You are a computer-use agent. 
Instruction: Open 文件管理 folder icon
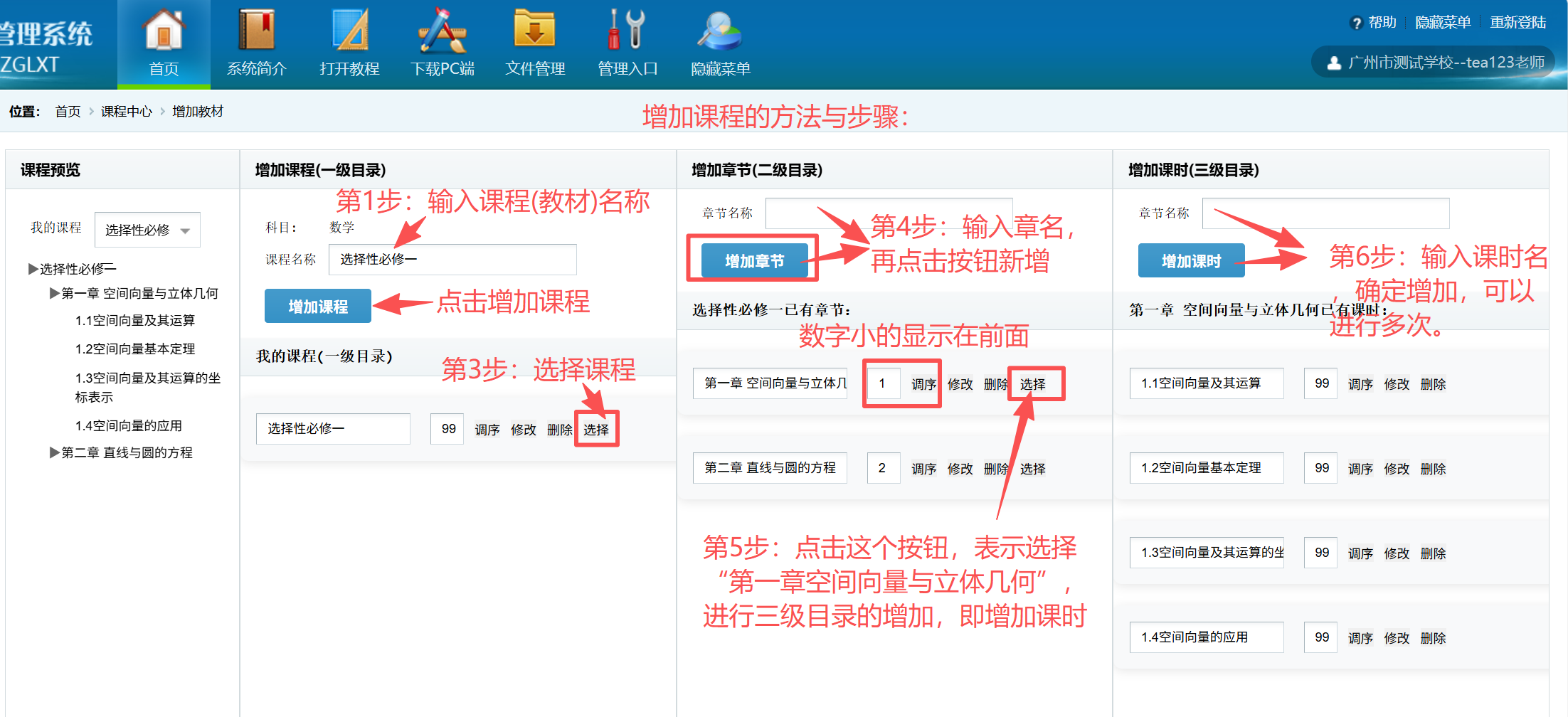[x=534, y=30]
